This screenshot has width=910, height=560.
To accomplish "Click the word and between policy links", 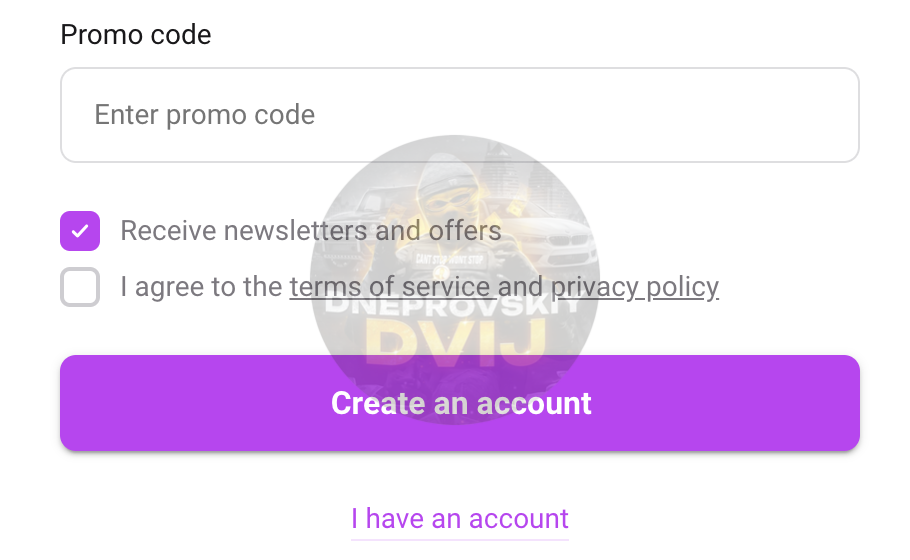I will click(520, 287).
